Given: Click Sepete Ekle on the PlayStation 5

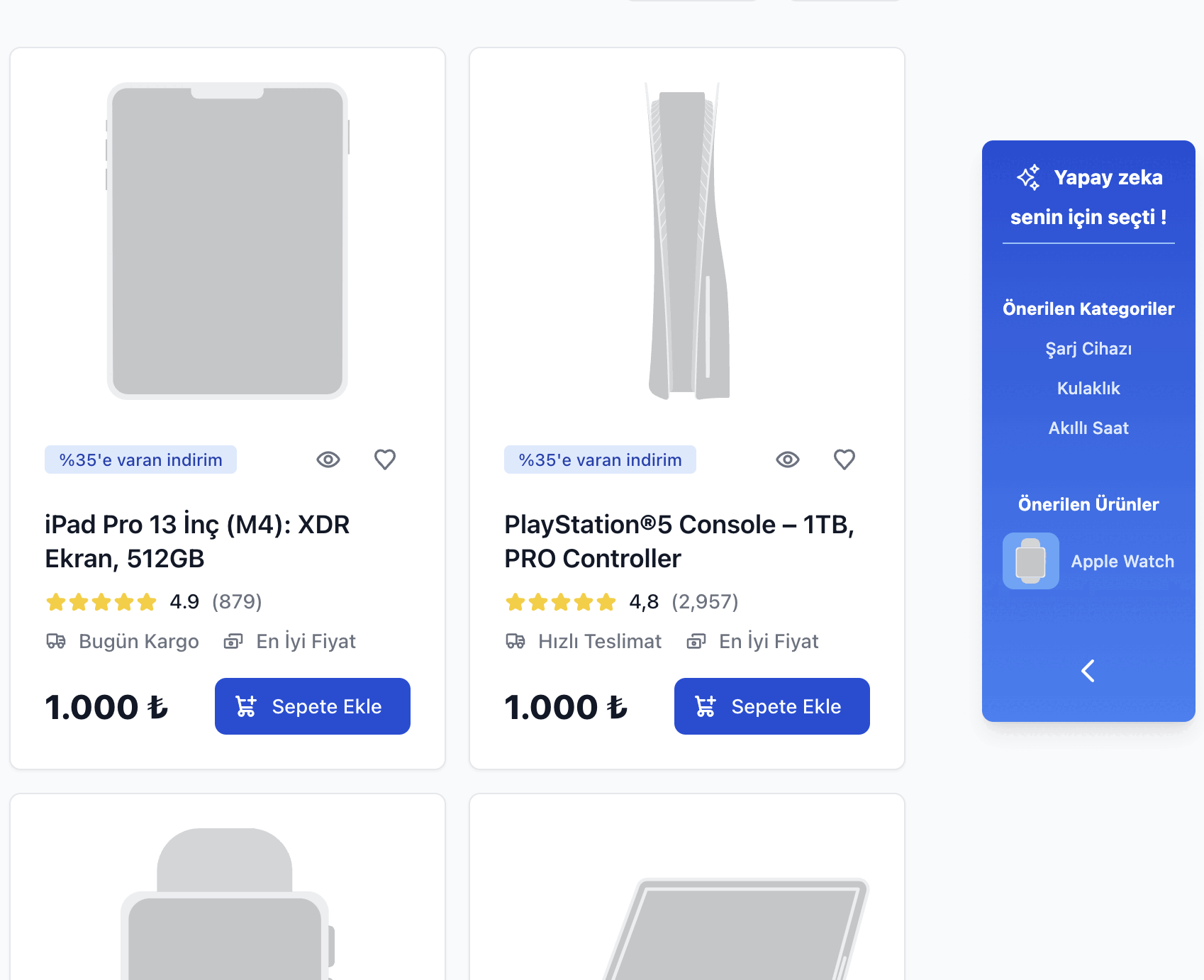Looking at the screenshot, I should pos(771,706).
